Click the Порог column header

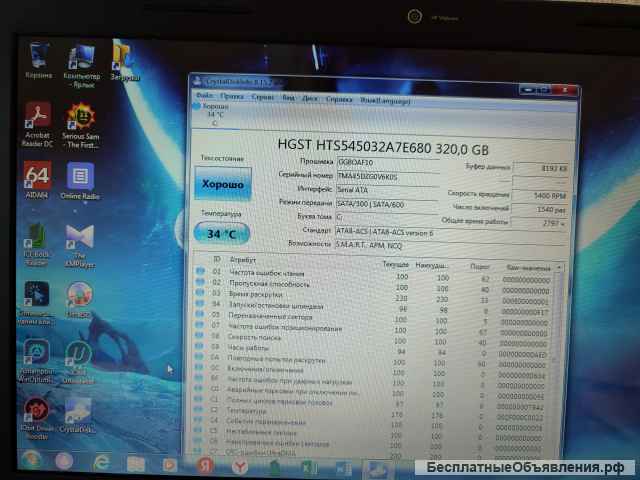point(480,267)
